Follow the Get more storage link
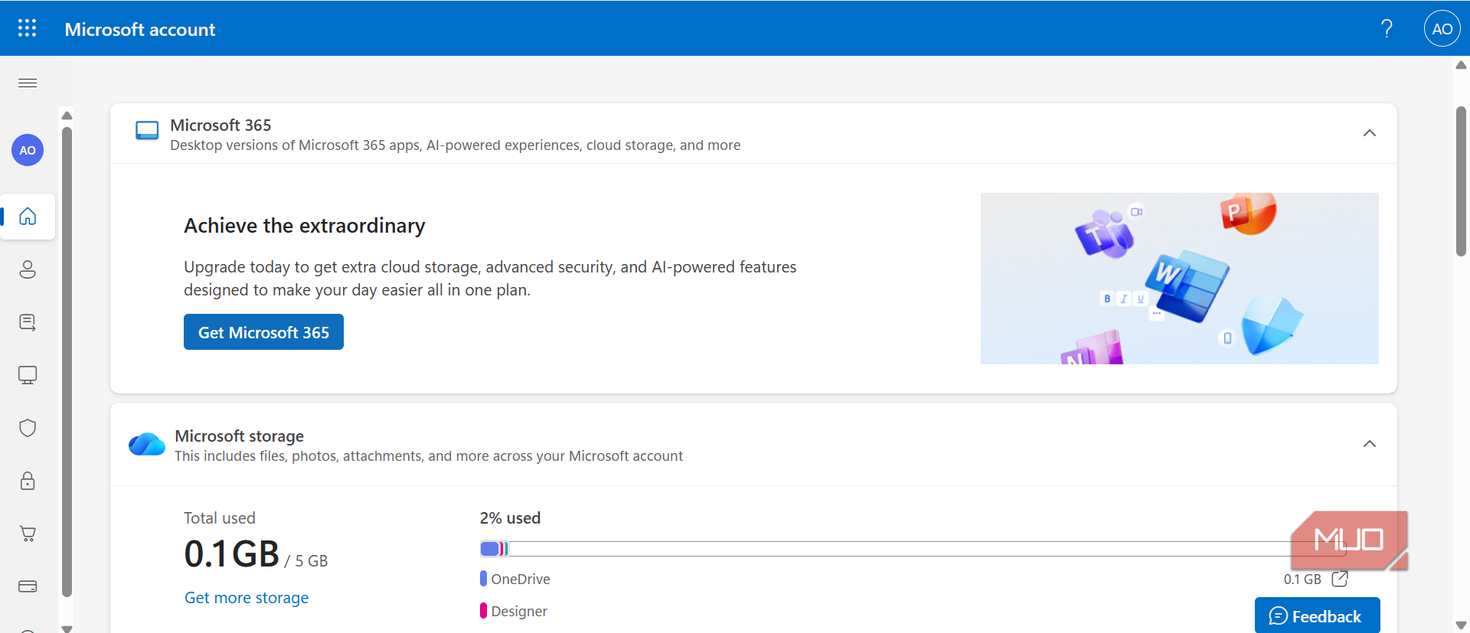 pos(247,598)
